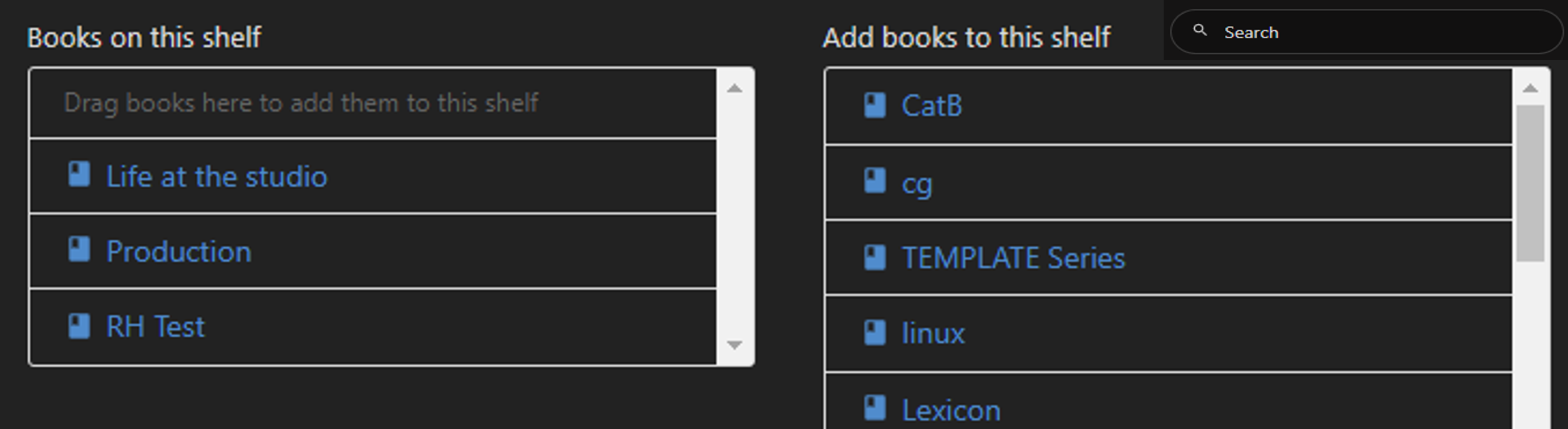This screenshot has height=429, width=1568.
Task: Click the book icon beside CatB
Action: pyautogui.click(x=875, y=104)
